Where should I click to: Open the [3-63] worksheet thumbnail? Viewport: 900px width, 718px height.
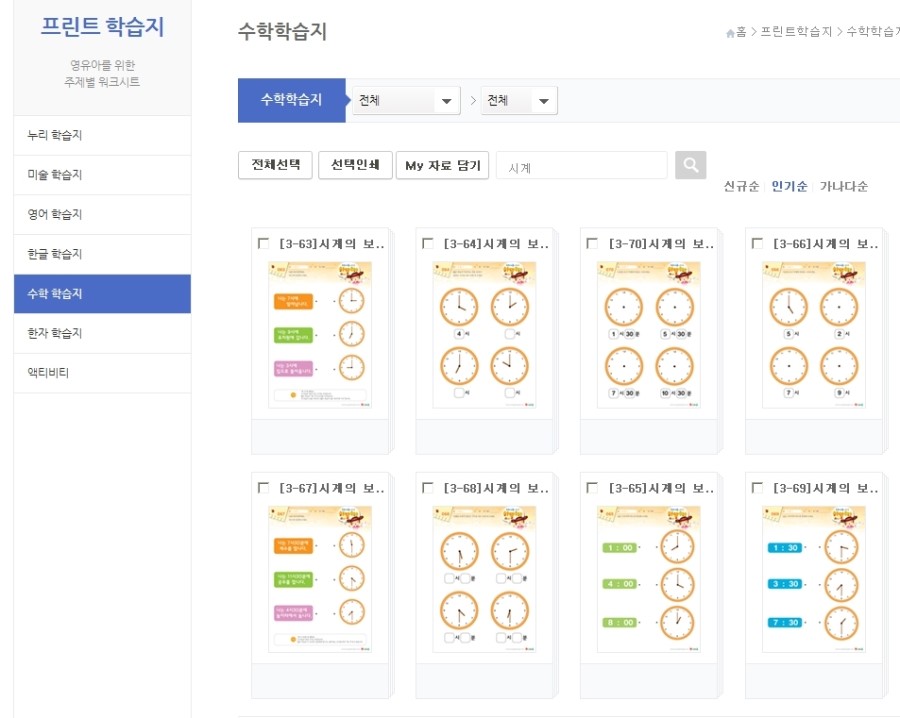coord(320,335)
